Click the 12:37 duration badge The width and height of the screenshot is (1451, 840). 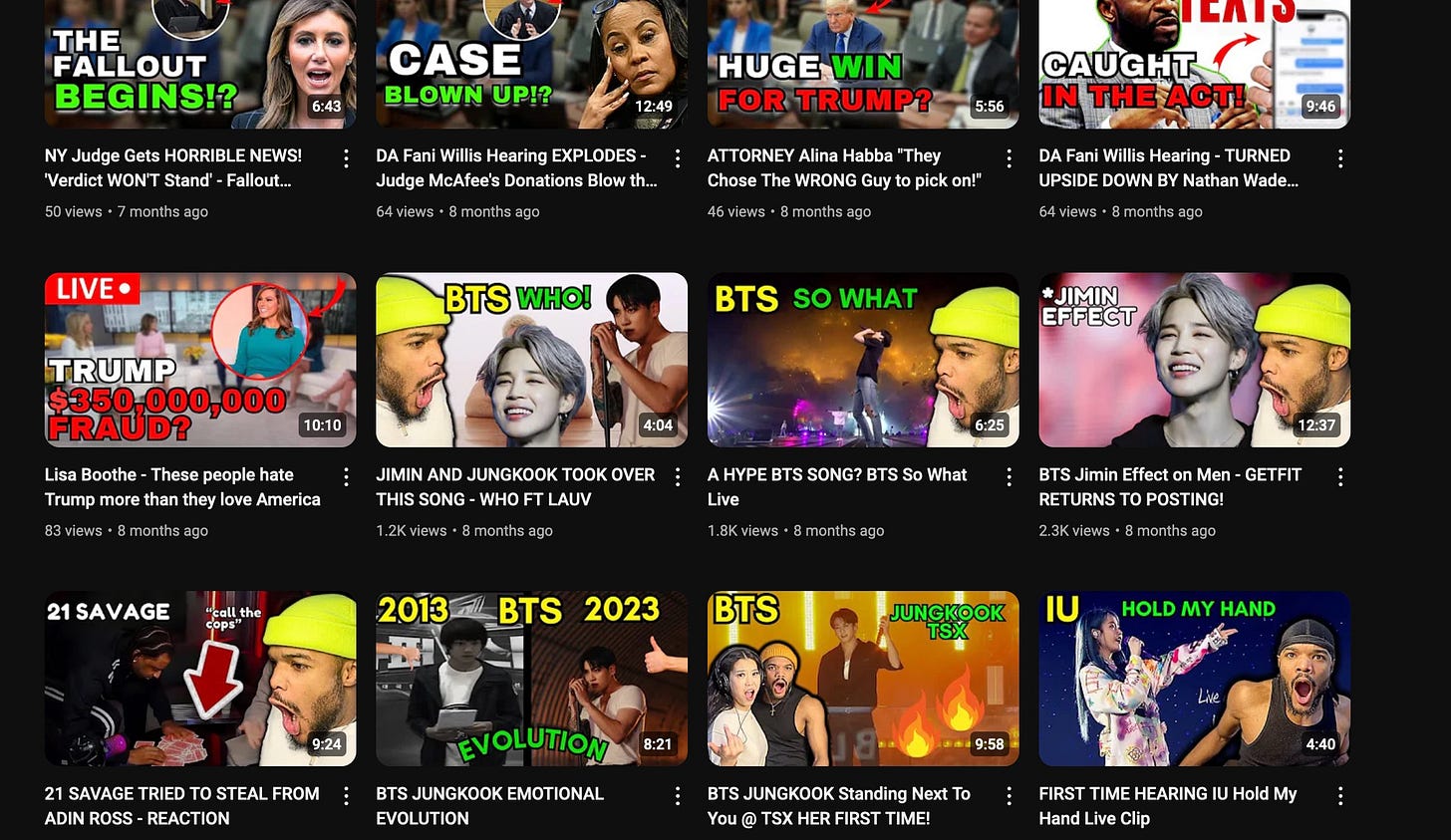coord(1316,425)
